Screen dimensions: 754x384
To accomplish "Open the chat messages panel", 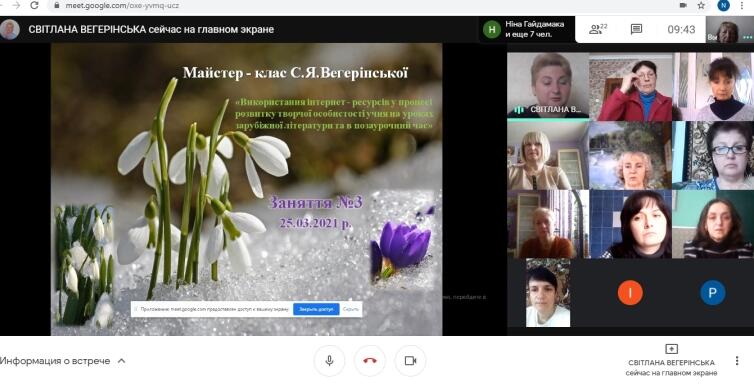I will pyautogui.click(x=636, y=29).
